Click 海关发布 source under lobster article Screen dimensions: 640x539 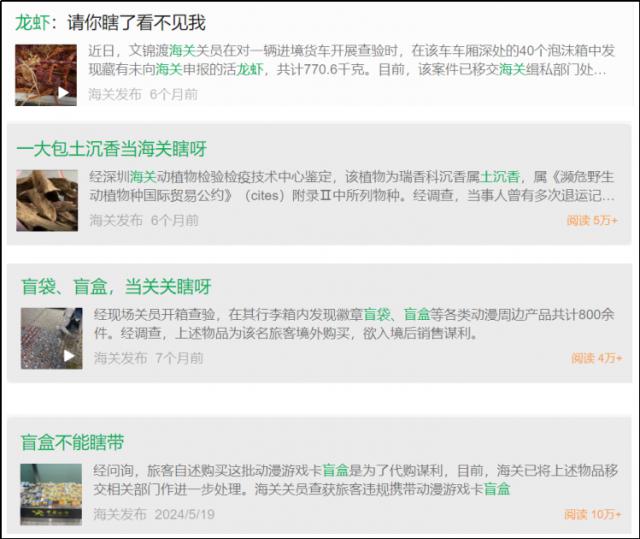pos(115,95)
